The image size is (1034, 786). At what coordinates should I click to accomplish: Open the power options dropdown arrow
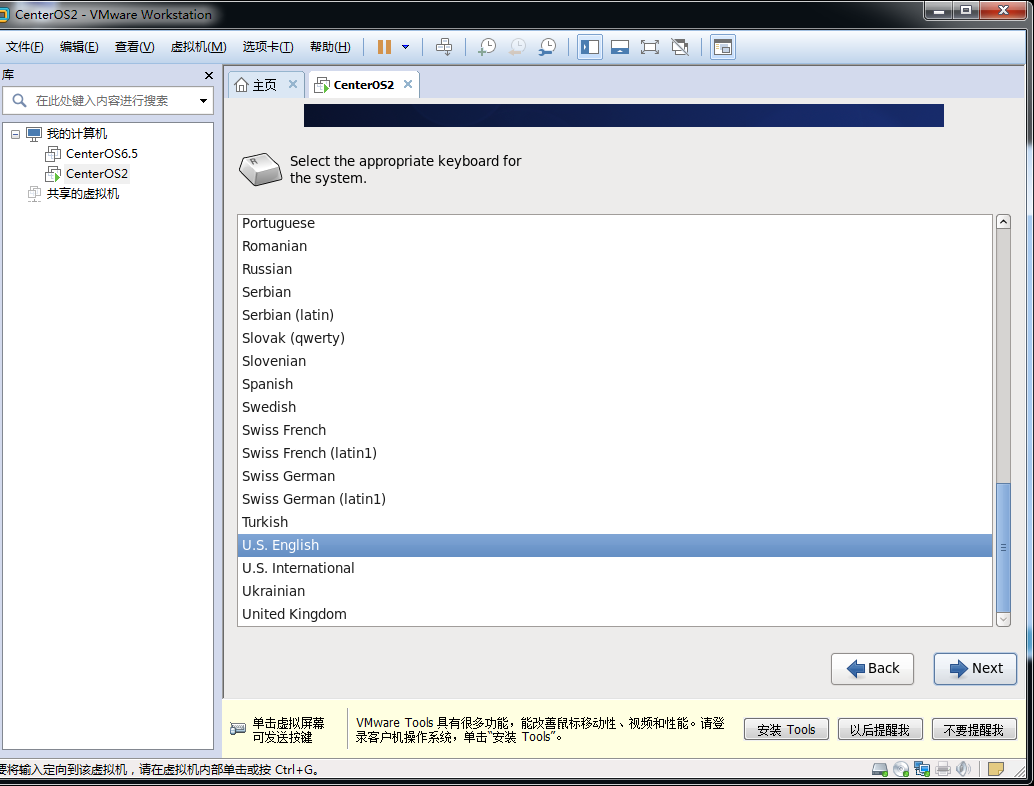pyautogui.click(x=406, y=47)
